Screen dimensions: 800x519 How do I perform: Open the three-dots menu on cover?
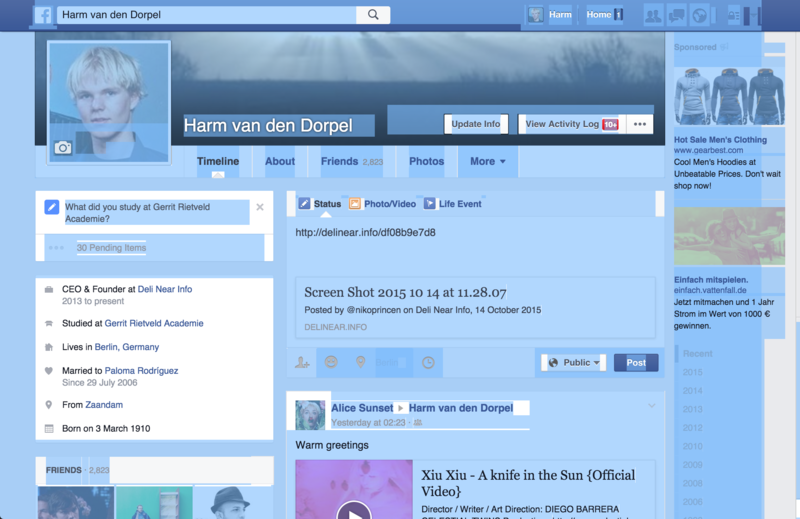640,124
